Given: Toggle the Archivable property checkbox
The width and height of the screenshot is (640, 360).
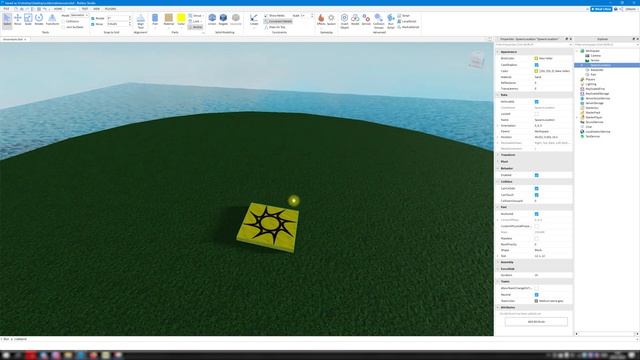Looking at the screenshot, I should pos(536,102).
